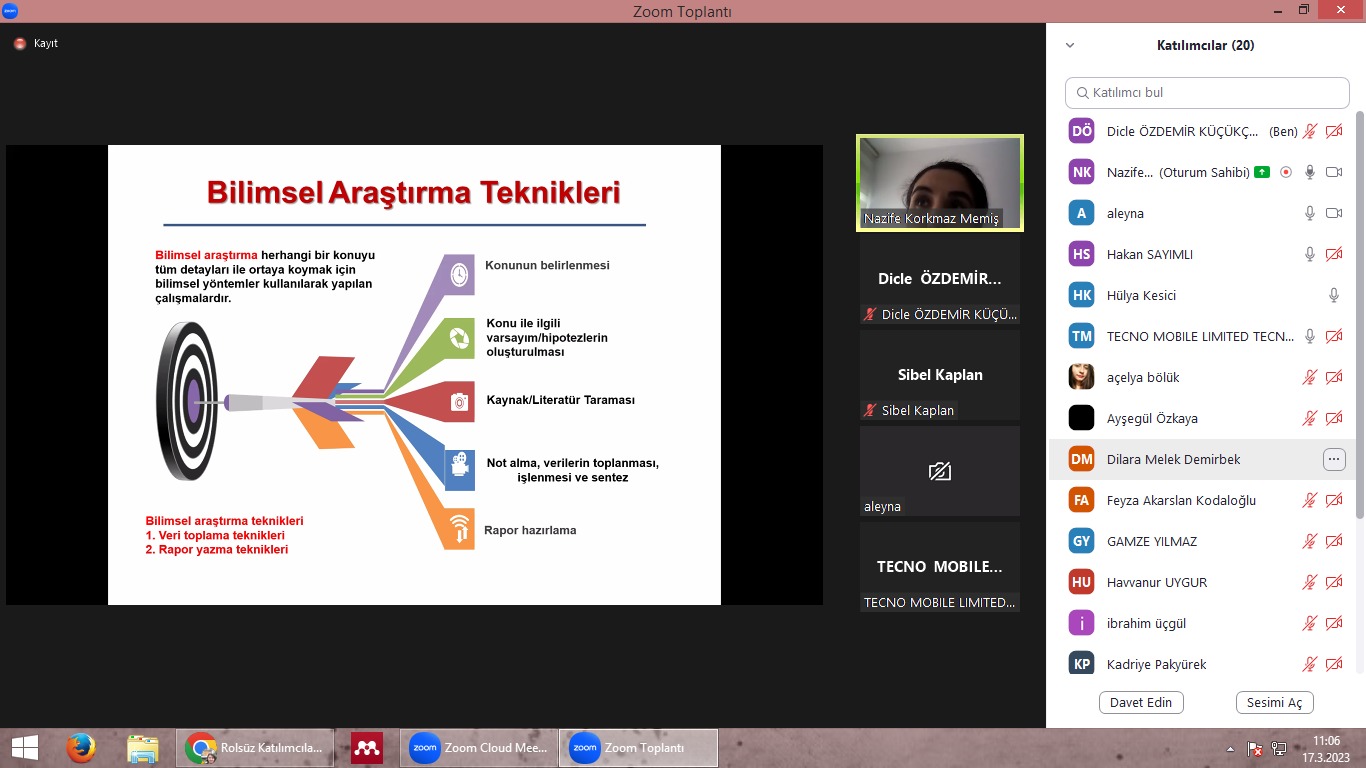Open Firefox from the Windows taskbar

[80, 748]
